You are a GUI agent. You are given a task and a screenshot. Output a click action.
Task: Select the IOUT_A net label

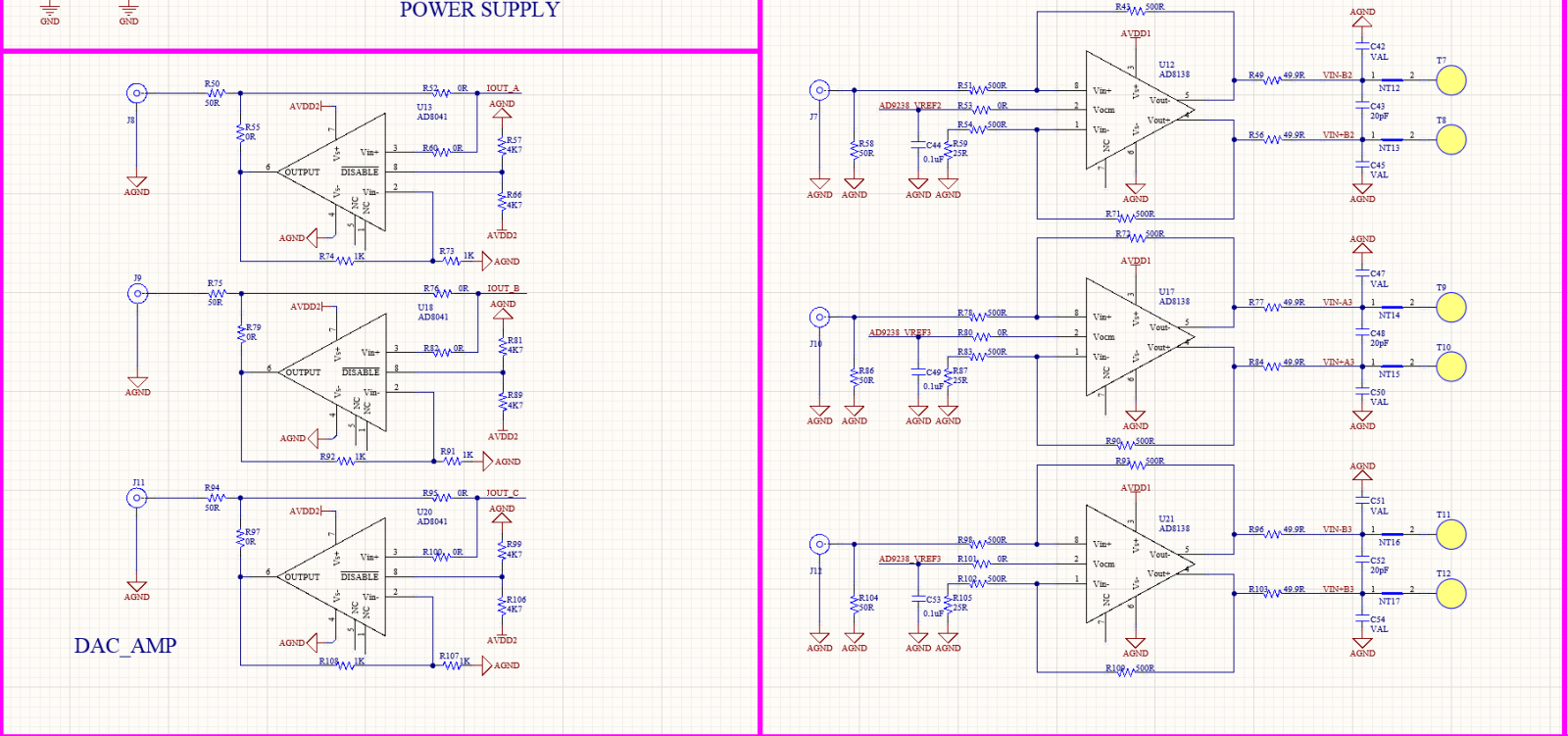(503, 88)
